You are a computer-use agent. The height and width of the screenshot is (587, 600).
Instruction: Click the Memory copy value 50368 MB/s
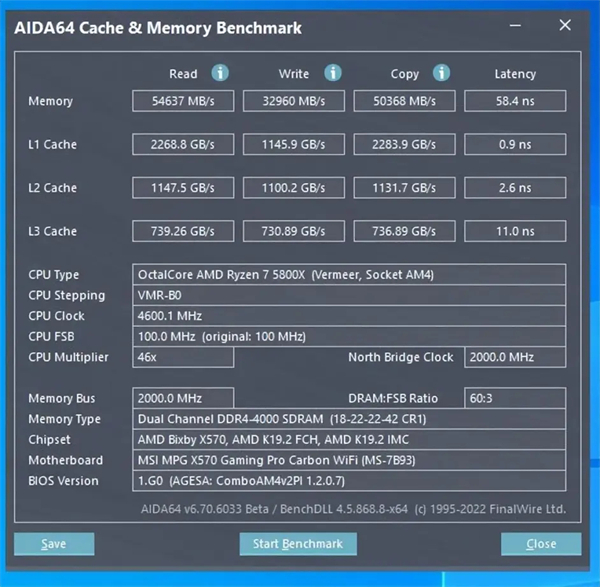(406, 101)
